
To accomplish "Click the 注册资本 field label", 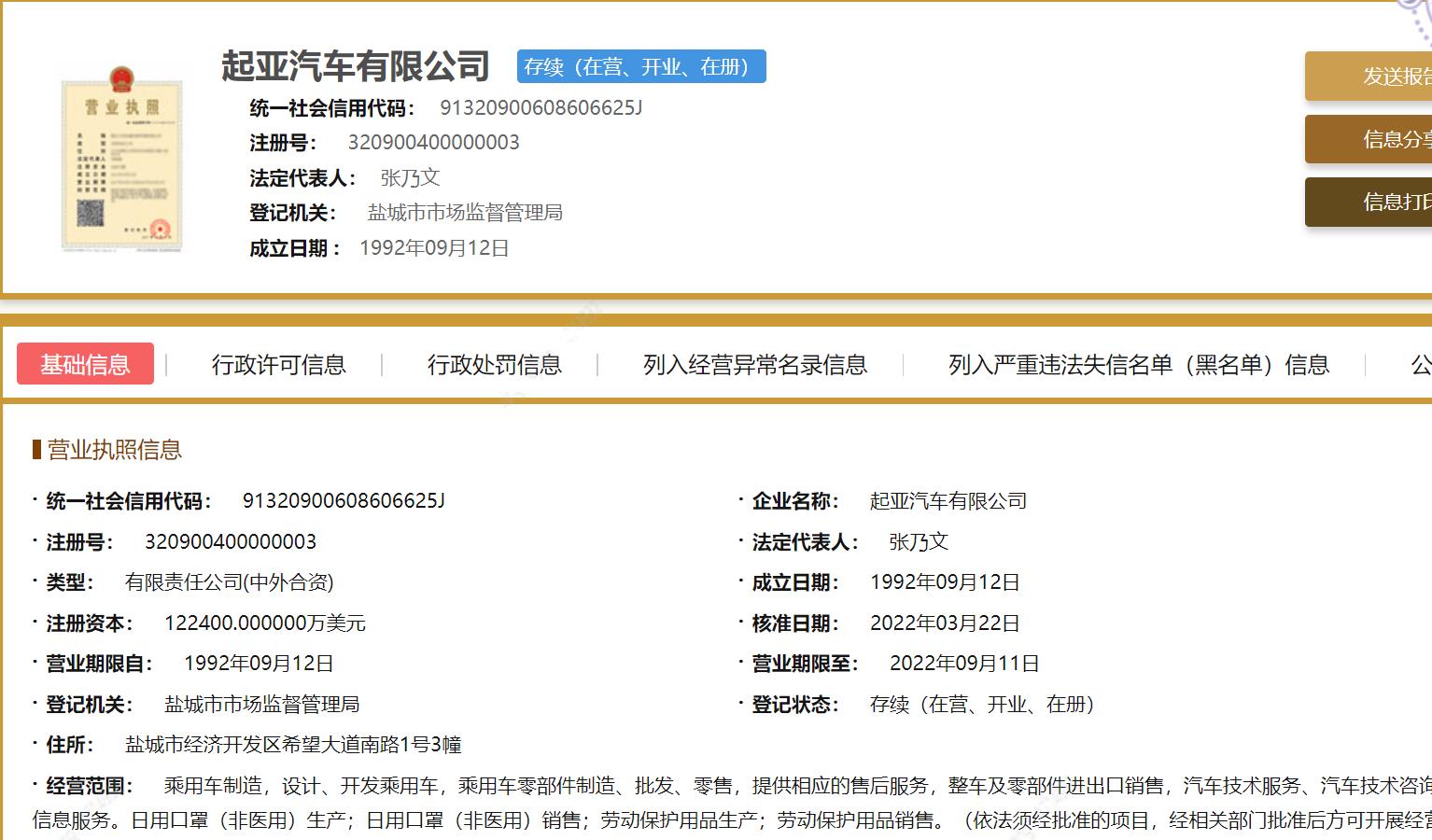I will click(x=90, y=623).
